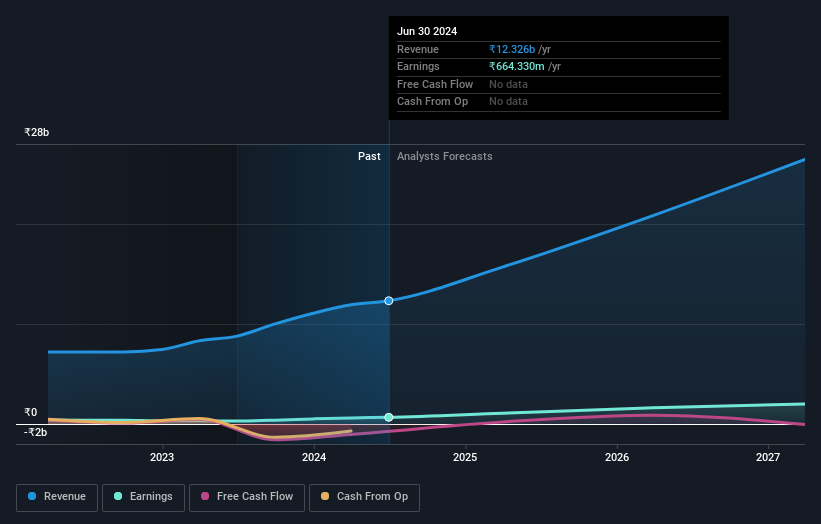This screenshot has width=821, height=524.
Task: Click the Past label
Action: point(369,157)
